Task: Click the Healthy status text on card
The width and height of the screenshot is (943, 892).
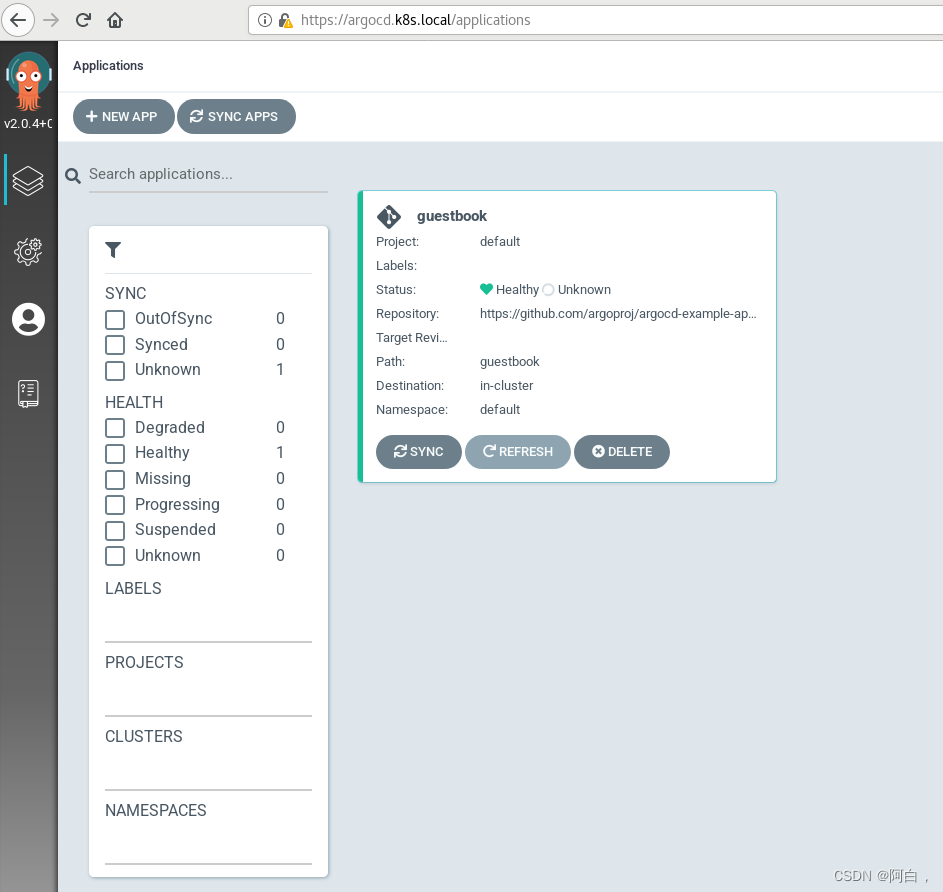Action: 517,290
